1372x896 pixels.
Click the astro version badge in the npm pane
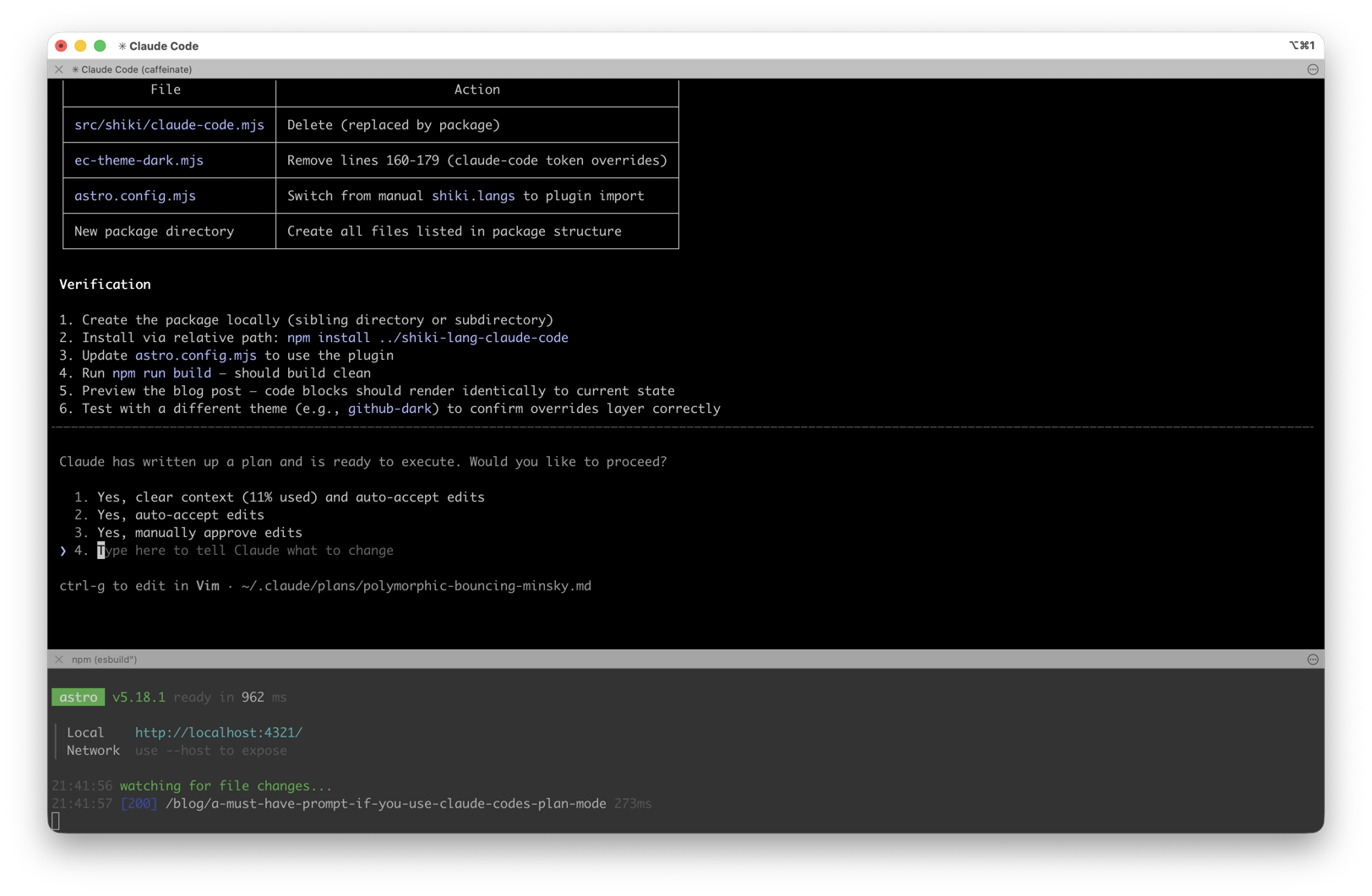(x=78, y=698)
